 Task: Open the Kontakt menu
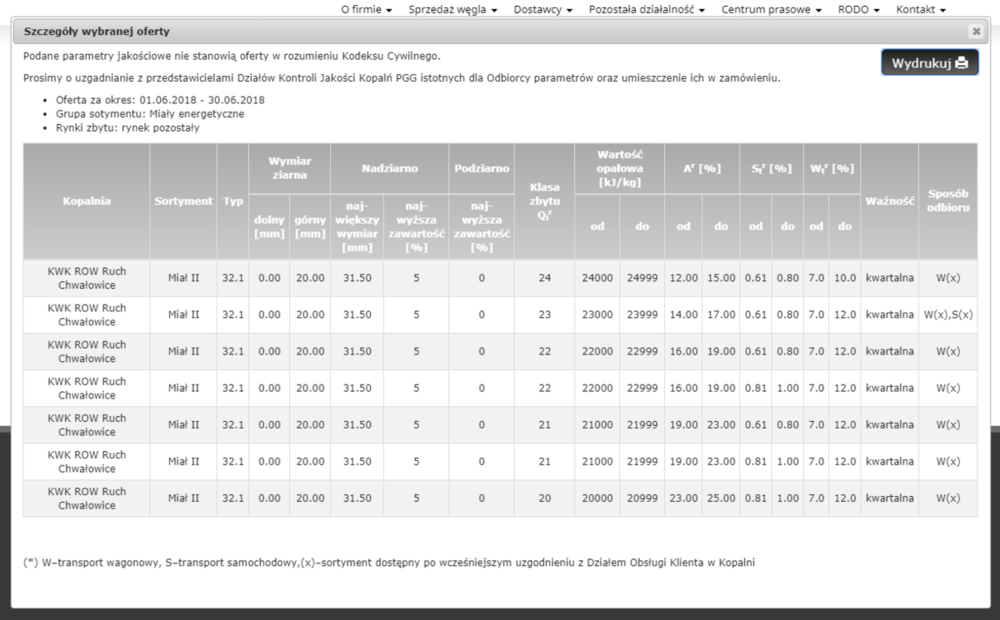(x=921, y=9)
